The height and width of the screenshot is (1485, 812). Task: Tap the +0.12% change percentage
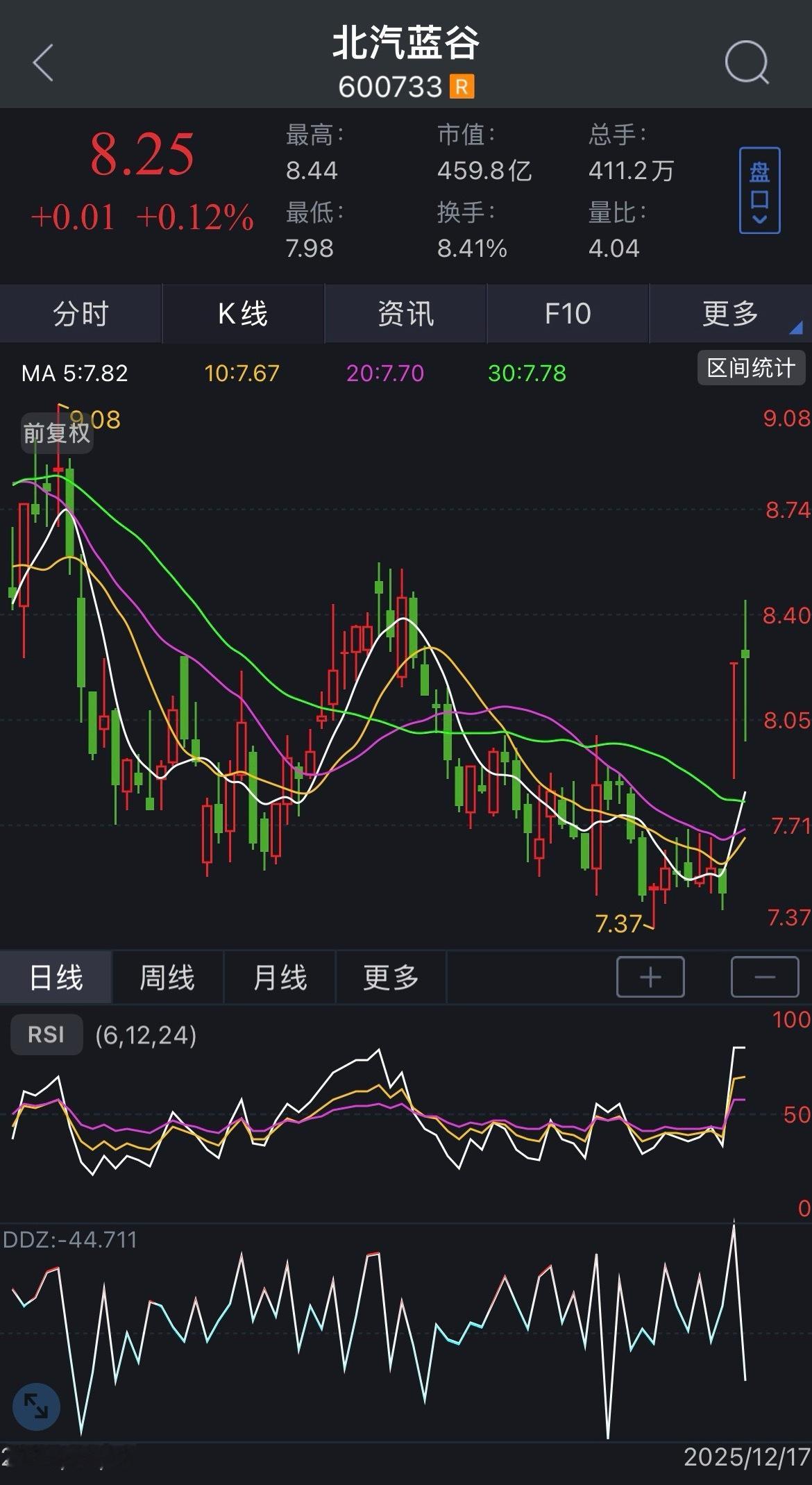(x=195, y=217)
